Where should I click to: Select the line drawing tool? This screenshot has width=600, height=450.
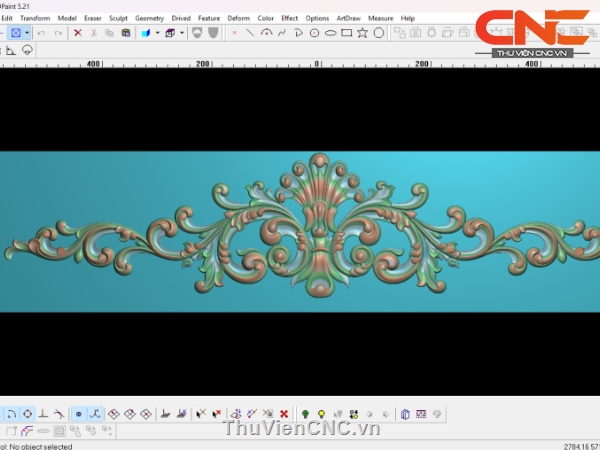click(x=250, y=33)
